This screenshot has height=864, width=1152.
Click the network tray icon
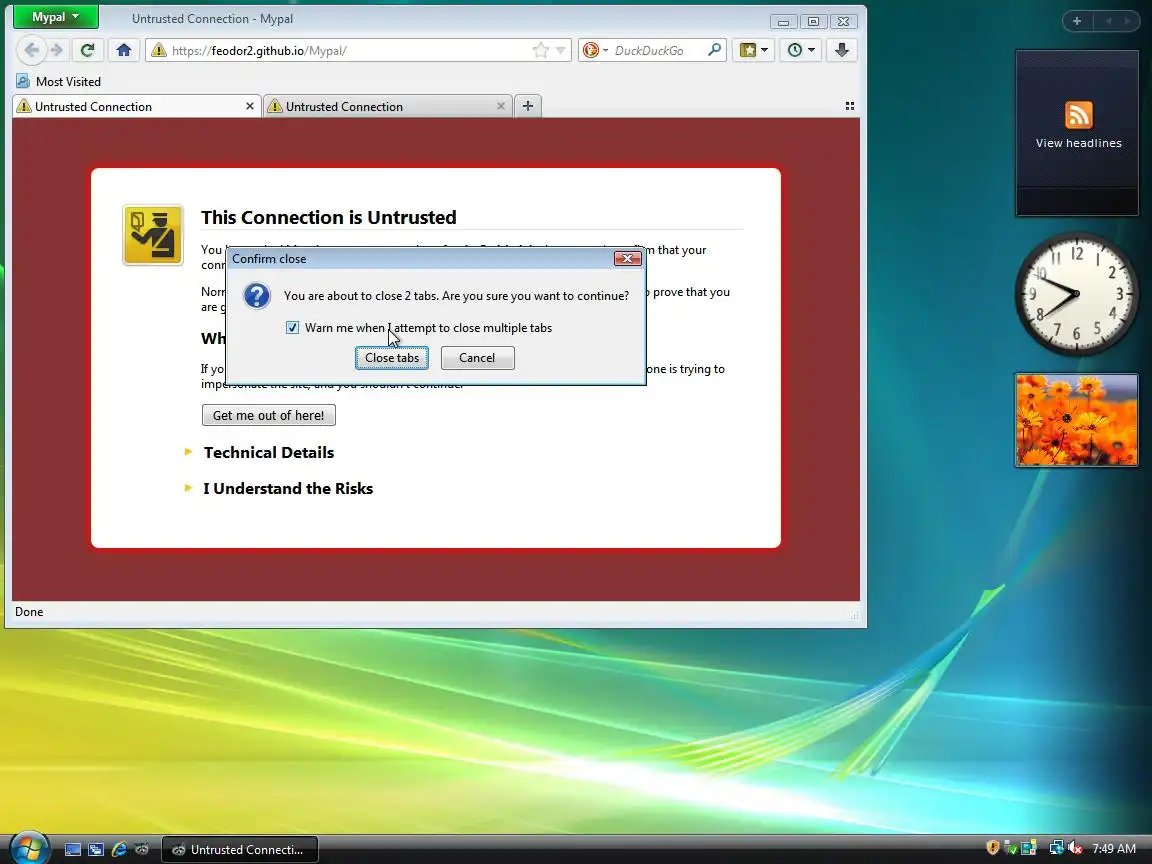click(1056, 848)
